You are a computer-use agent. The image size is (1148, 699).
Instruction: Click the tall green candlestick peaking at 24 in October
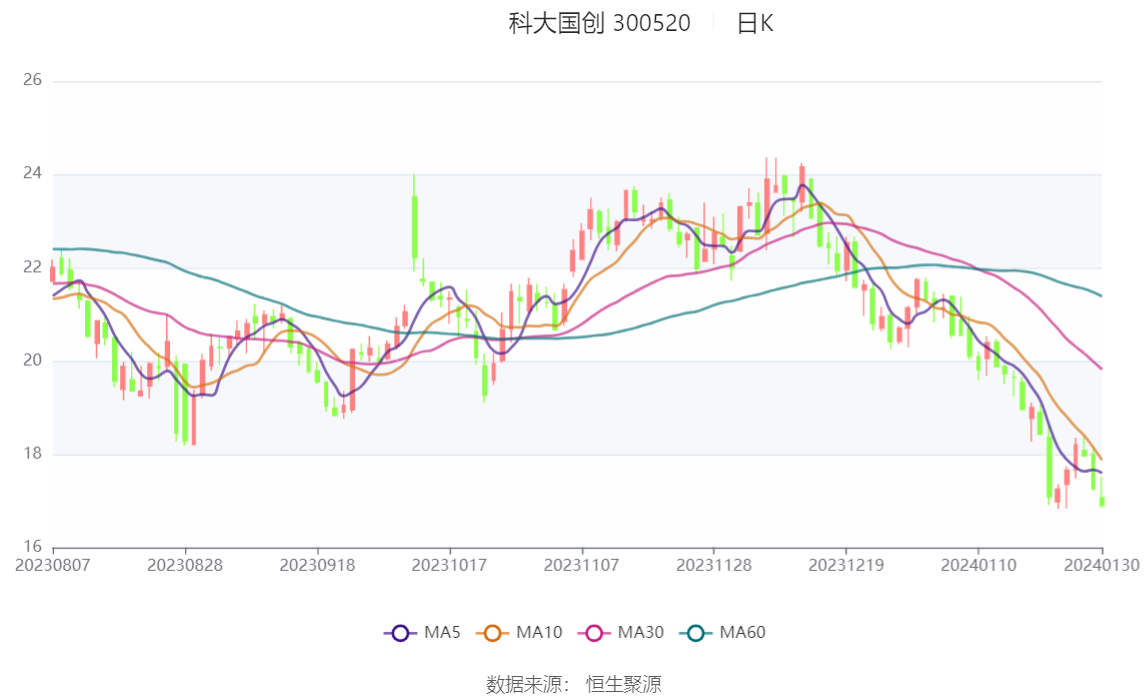(414, 223)
